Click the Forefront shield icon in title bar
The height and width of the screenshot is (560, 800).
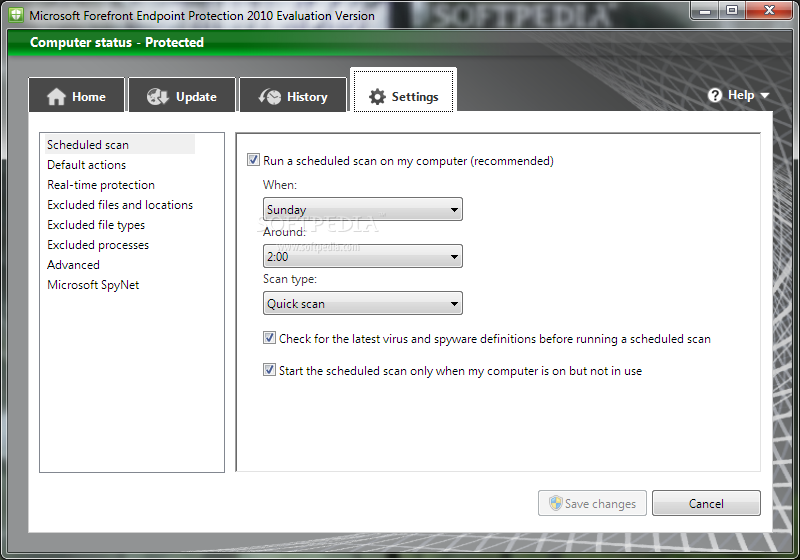pyautogui.click(x=16, y=15)
